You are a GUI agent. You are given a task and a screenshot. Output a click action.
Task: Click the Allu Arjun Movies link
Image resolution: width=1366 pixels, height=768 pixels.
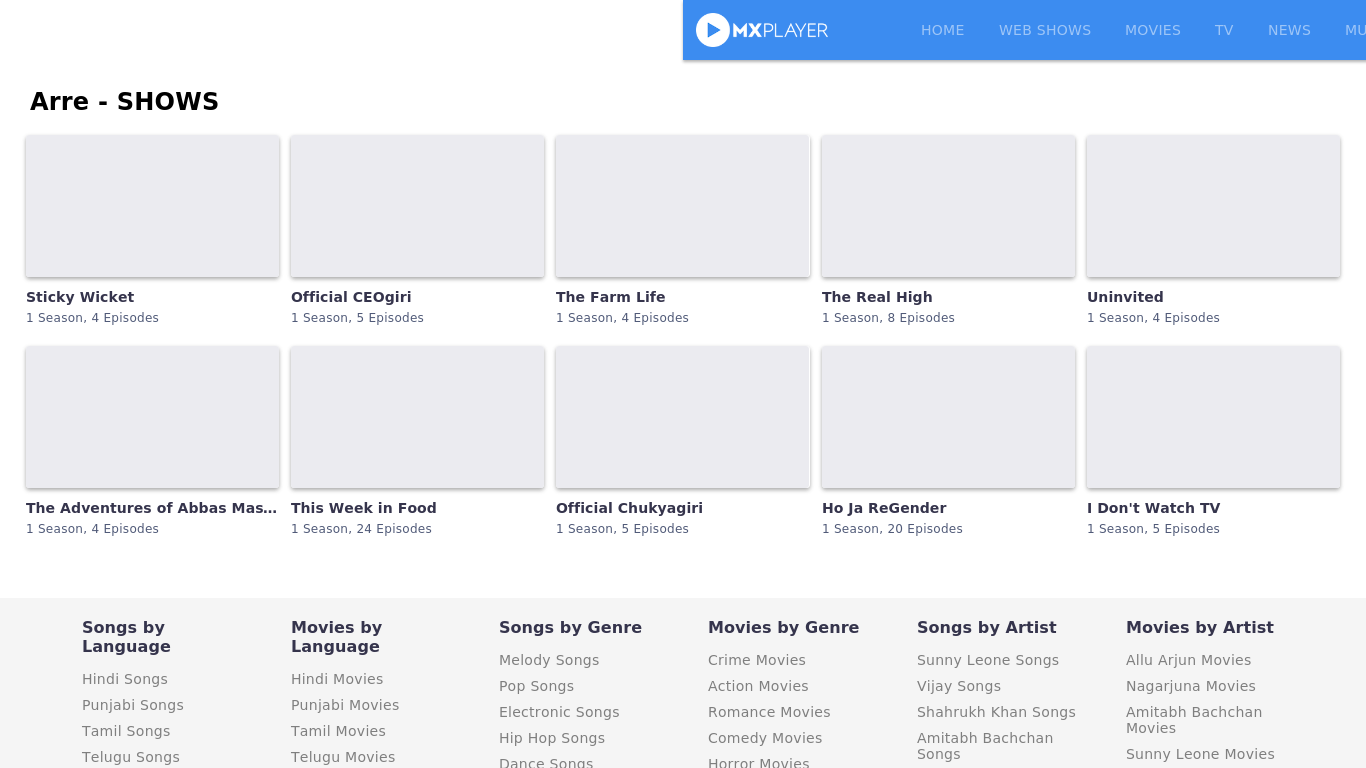coord(1188,660)
